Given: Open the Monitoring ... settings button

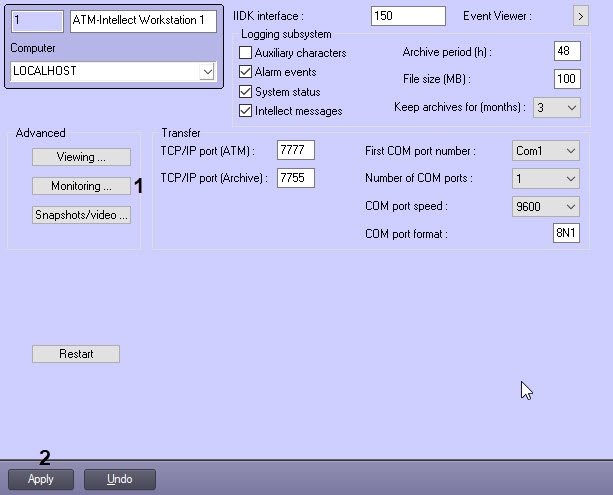Looking at the screenshot, I should (x=81, y=186).
